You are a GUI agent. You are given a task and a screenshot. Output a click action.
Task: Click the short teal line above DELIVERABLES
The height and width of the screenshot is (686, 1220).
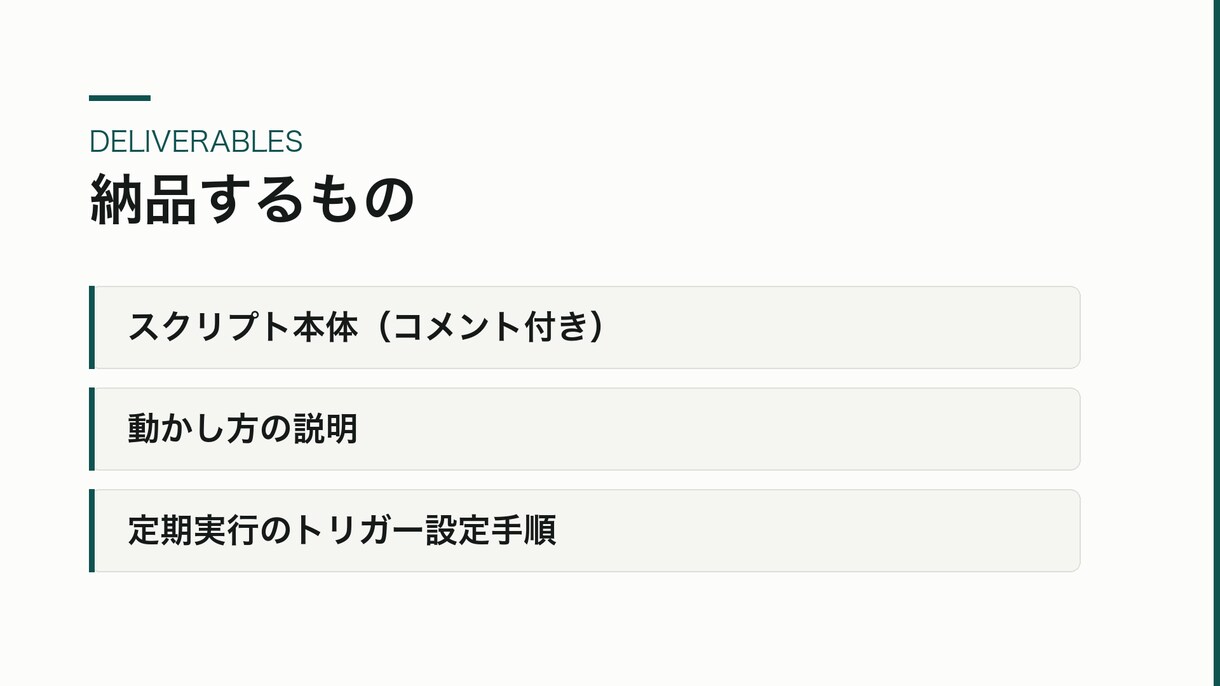pyautogui.click(x=120, y=98)
